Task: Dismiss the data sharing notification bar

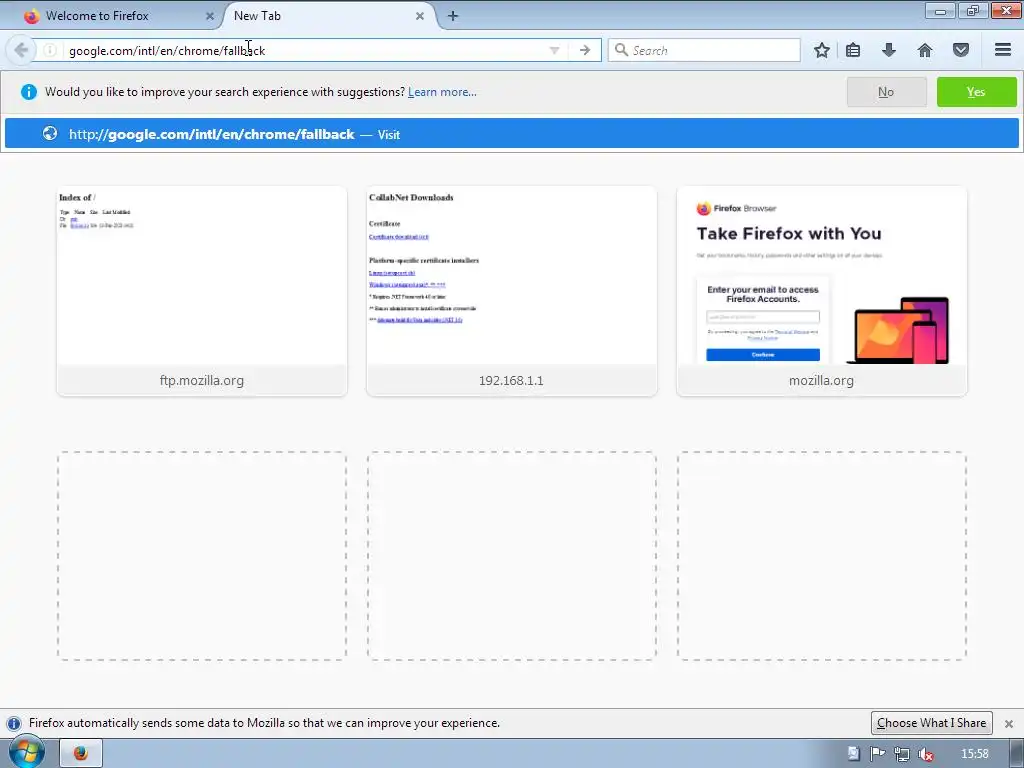Action: coord(1008,724)
